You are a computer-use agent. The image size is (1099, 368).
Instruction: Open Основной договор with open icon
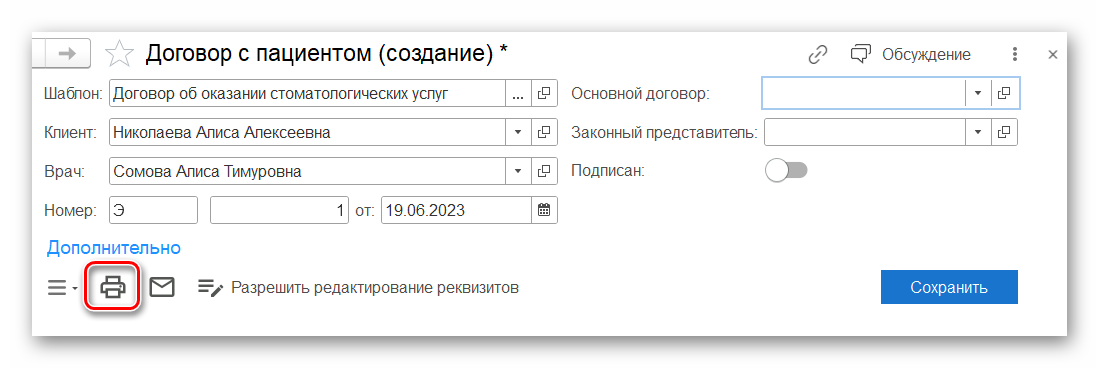[1004, 93]
